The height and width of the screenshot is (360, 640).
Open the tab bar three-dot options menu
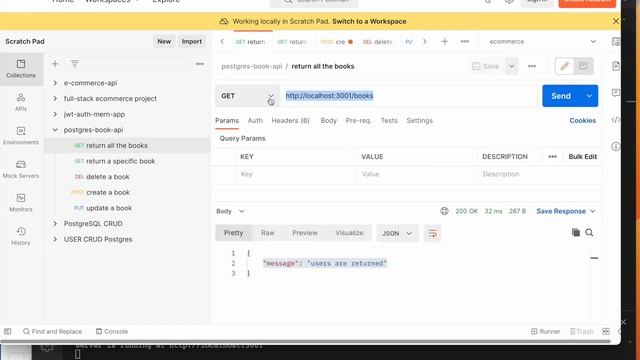click(x=465, y=41)
